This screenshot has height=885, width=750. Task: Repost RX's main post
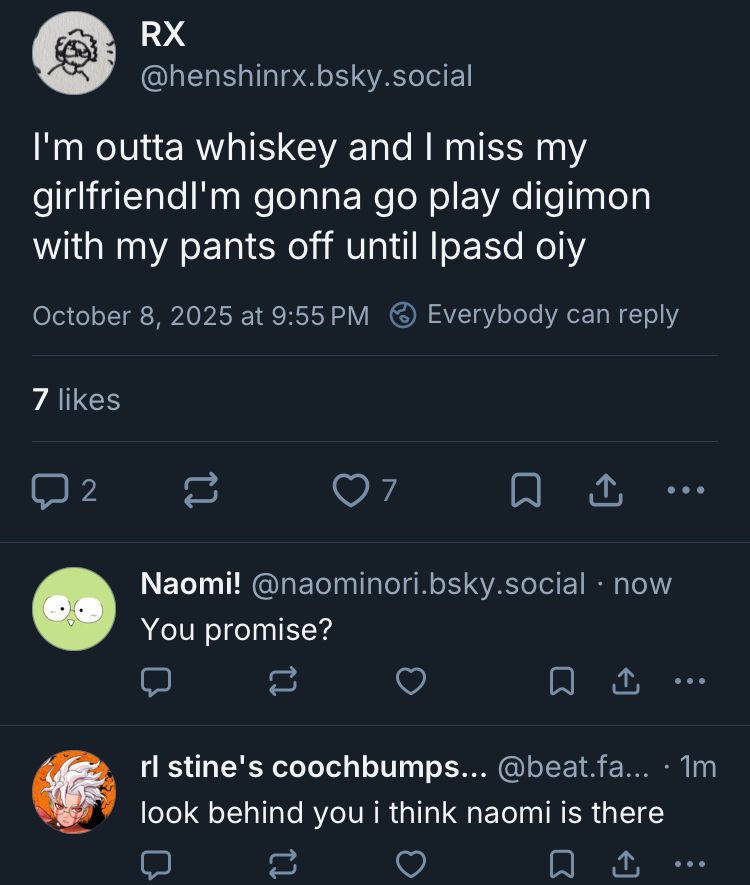(201, 490)
